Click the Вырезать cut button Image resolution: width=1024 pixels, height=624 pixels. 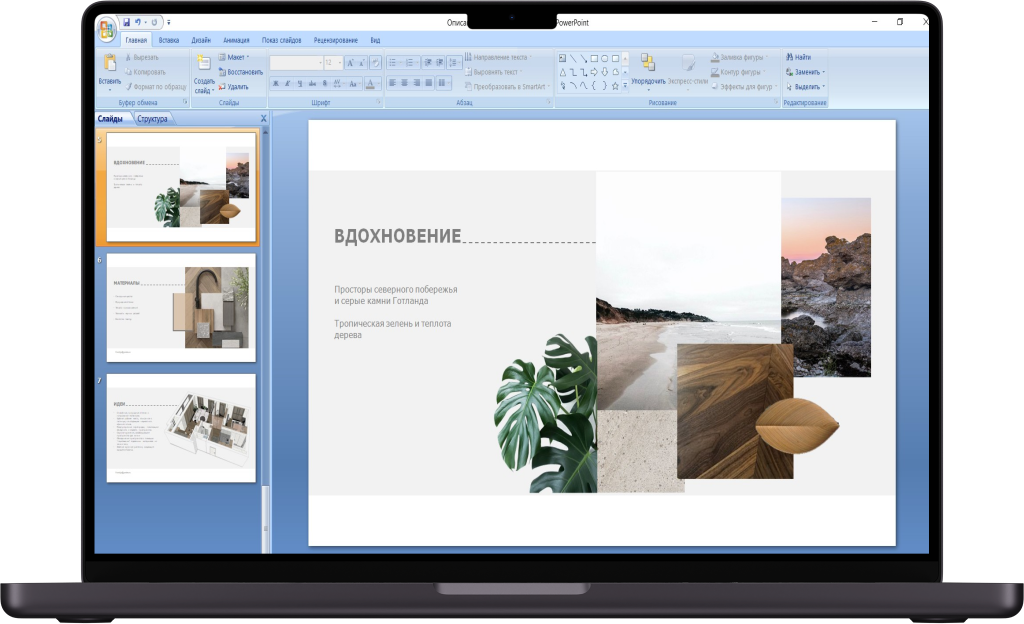(142, 57)
